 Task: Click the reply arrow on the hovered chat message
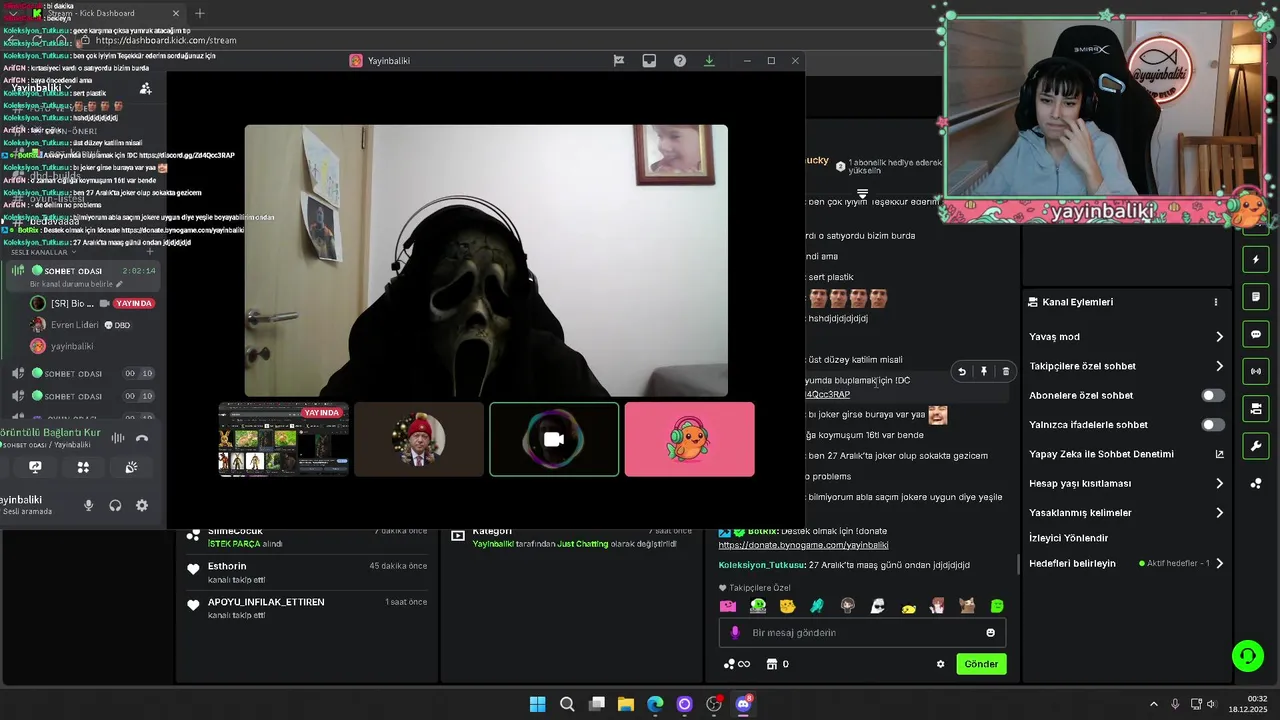click(962, 372)
